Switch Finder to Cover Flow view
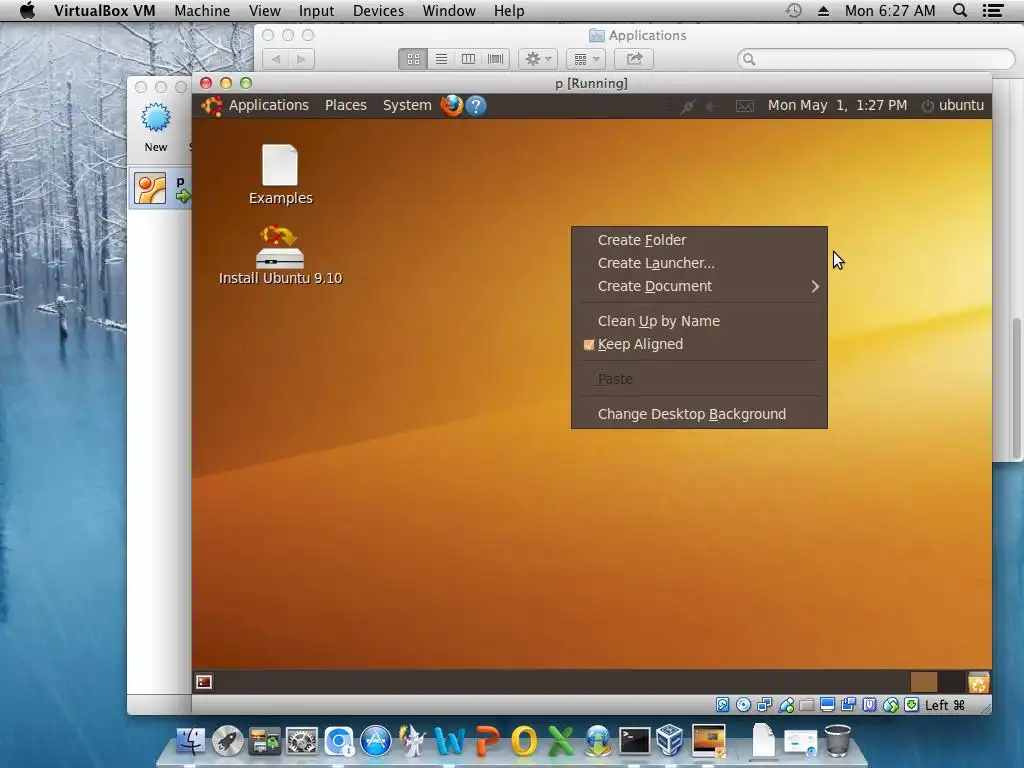1024x768 pixels. pos(496,59)
